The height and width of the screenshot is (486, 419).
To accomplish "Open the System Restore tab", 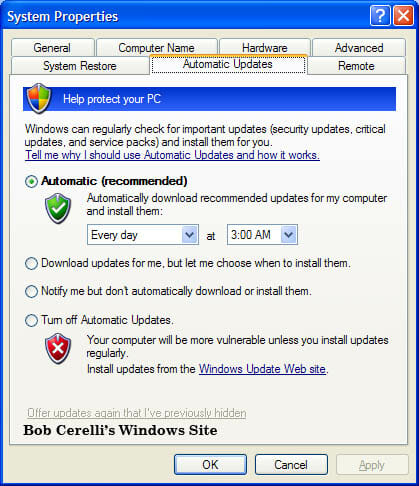I will 80,66.
